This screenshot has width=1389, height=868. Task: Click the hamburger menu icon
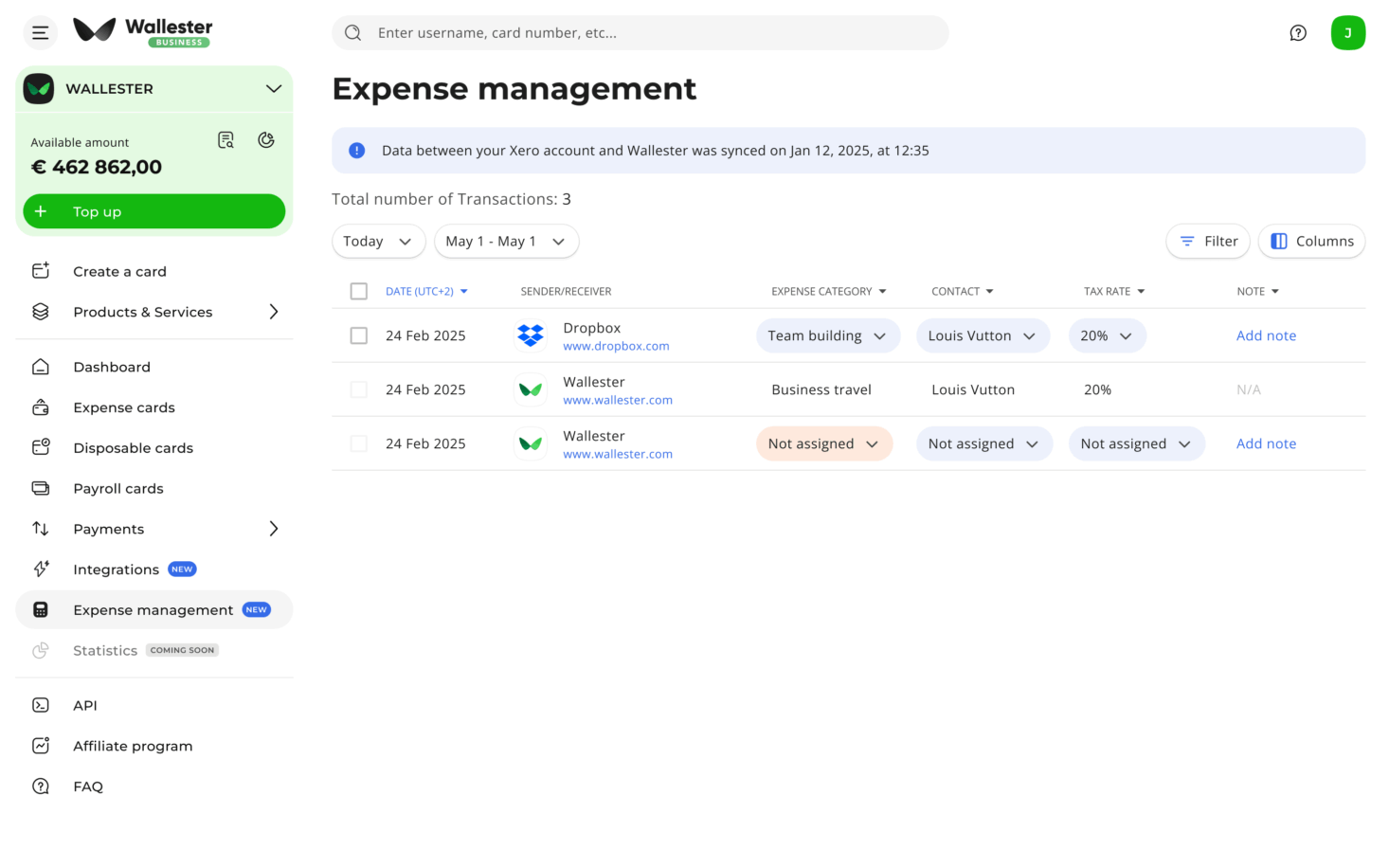pyautogui.click(x=40, y=33)
